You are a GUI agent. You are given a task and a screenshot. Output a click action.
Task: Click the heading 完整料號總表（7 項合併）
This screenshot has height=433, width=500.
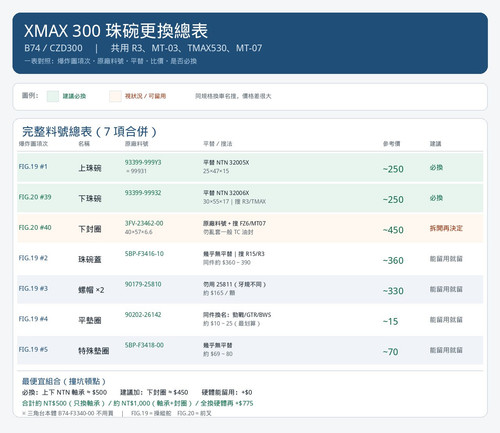pyautogui.click(x=89, y=132)
